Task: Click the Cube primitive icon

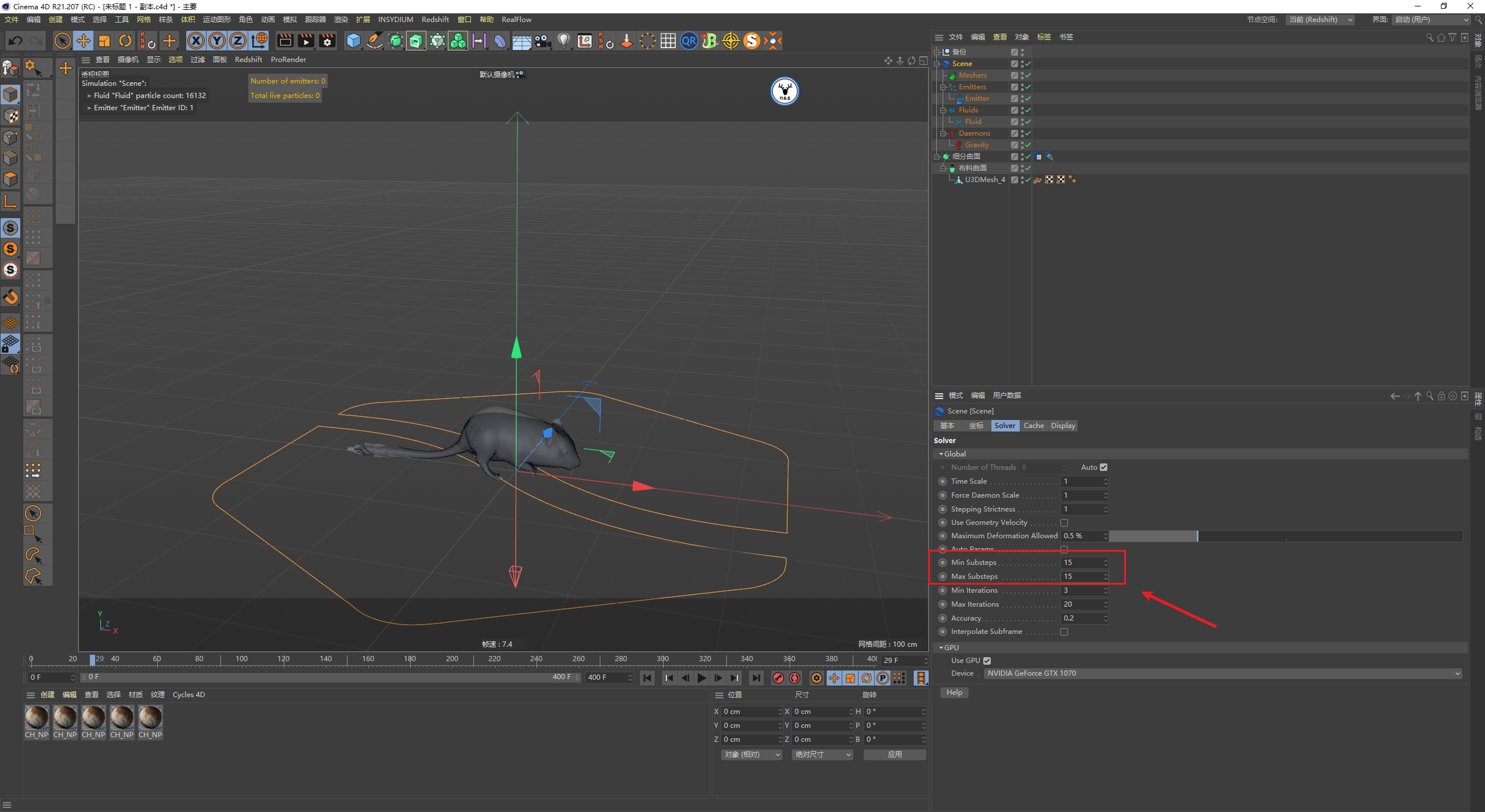Action: [x=353, y=41]
